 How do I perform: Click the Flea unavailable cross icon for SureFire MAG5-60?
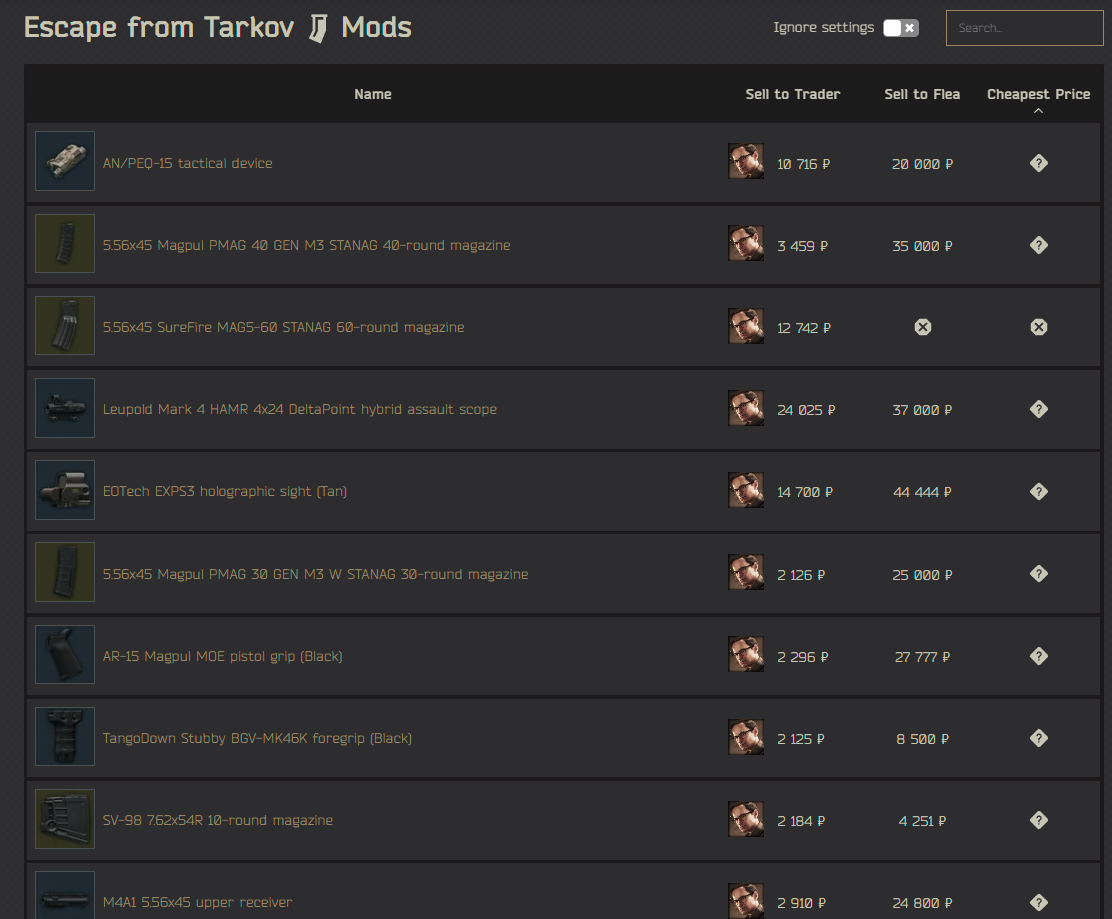[x=922, y=326]
